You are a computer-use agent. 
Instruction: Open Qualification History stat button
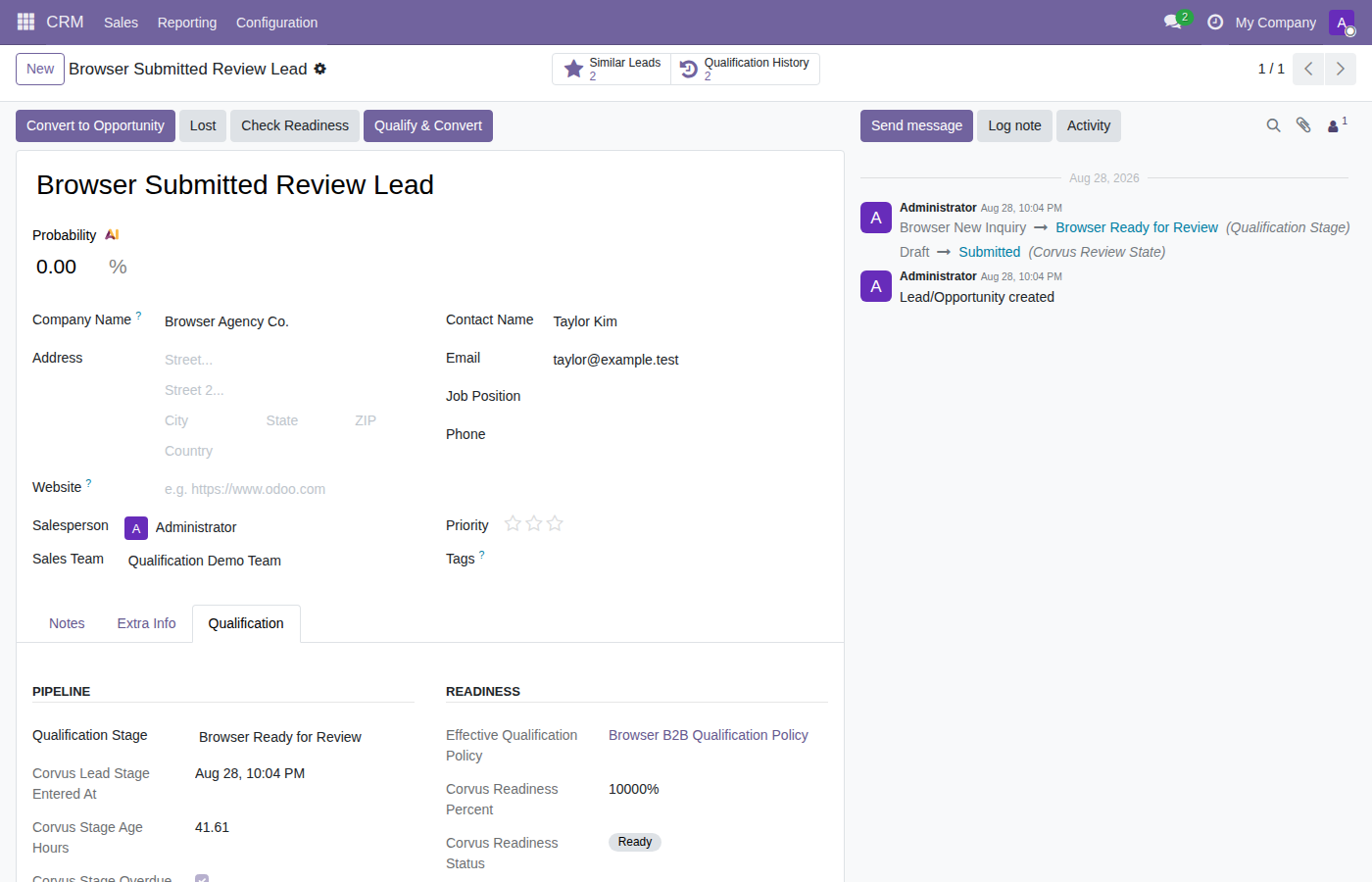pyautogui.click(x=745, y=69)
